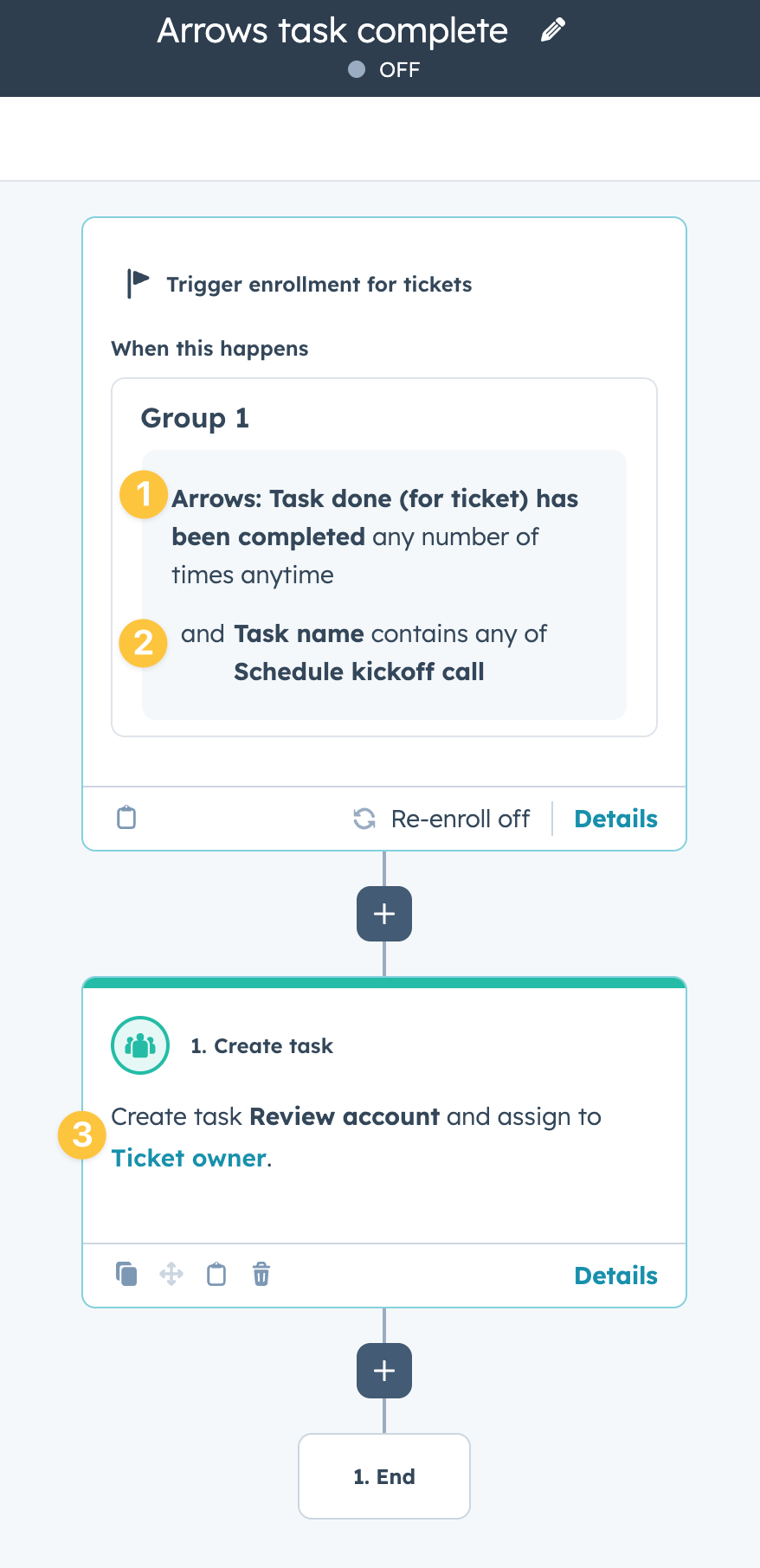Toggle the workflow OFF status indicator

pos(357,69)
